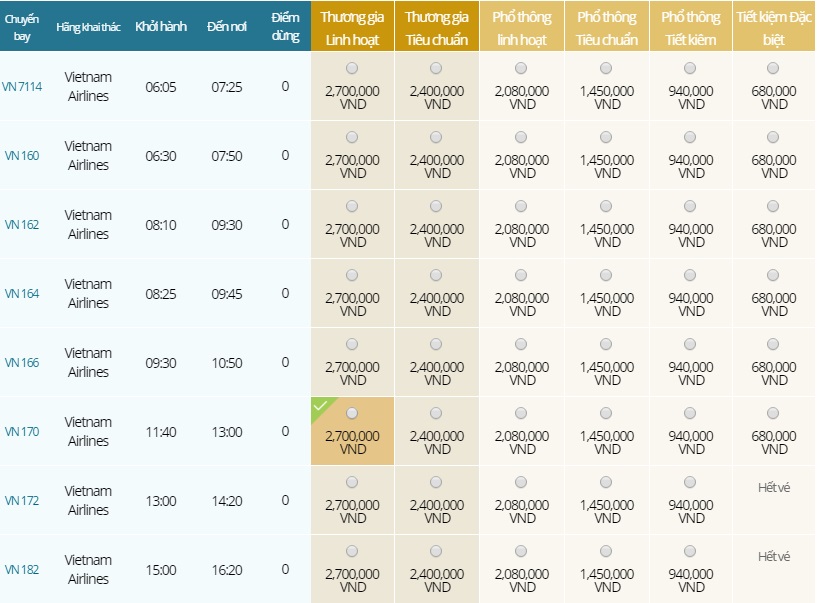
Task: Open flight VN 7114 details link
Action: pyautogui.click(x=22, y=87)
